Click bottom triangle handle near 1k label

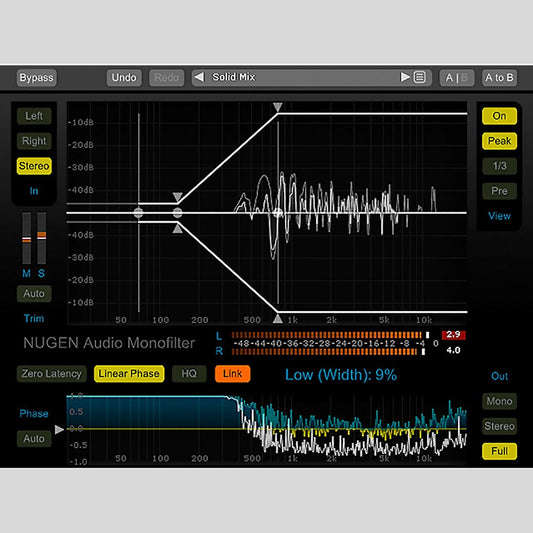(278, 319)
